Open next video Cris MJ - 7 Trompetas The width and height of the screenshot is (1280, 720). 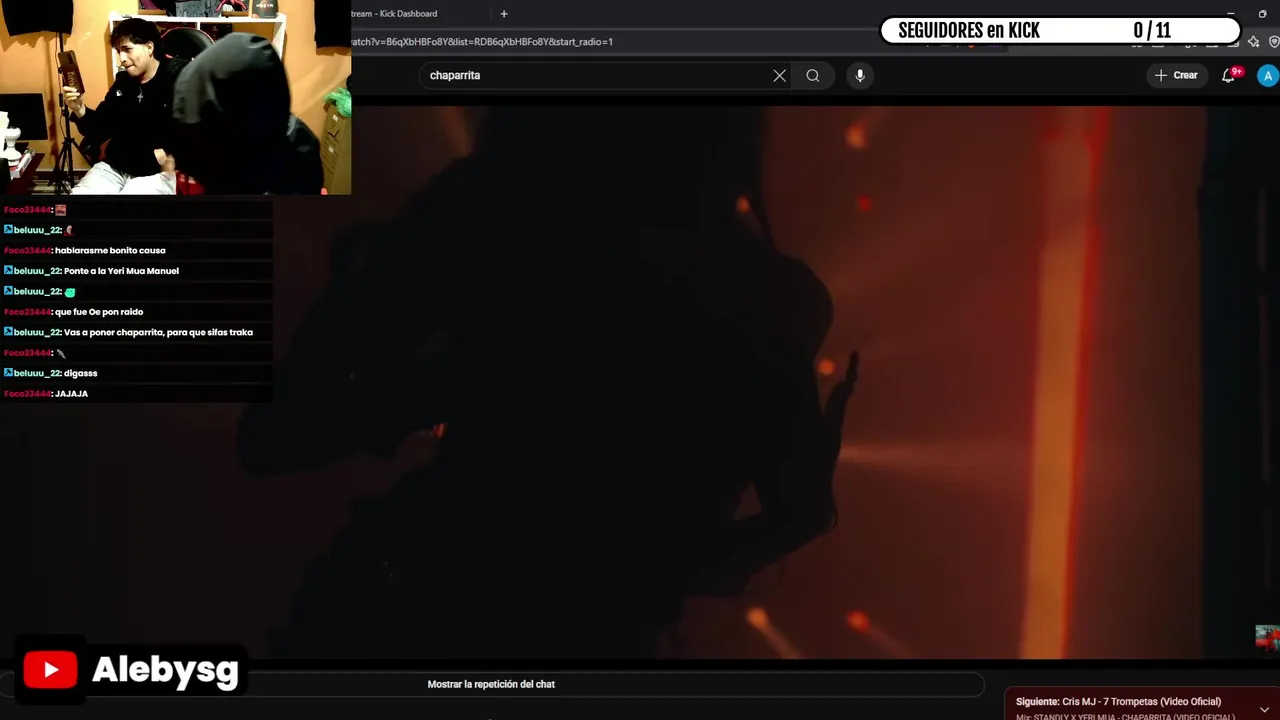coord(1118,702)
